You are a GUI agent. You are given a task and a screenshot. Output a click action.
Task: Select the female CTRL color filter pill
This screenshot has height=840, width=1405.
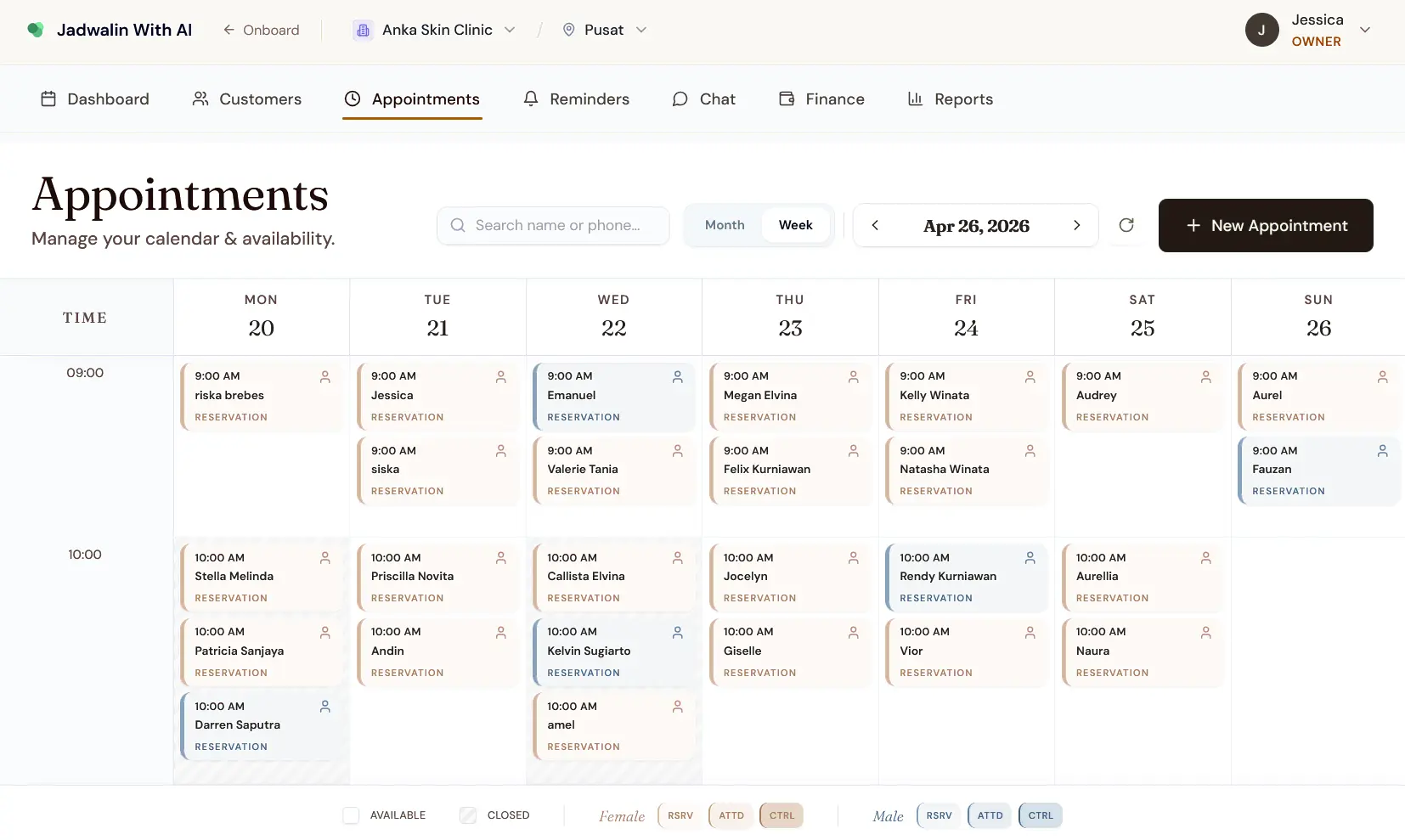(781, 815)
